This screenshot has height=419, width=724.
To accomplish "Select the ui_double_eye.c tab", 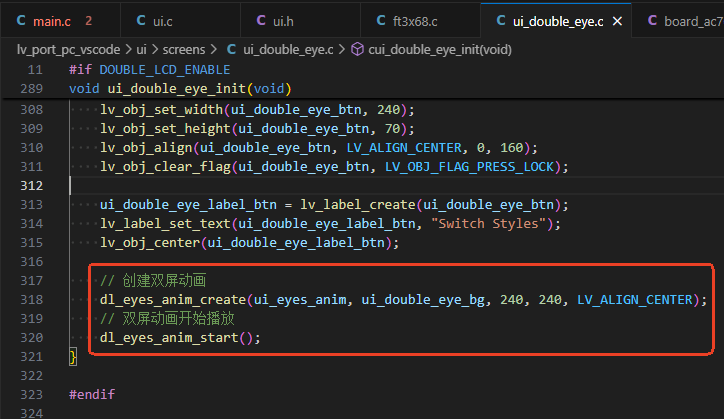I will (558, 21).
